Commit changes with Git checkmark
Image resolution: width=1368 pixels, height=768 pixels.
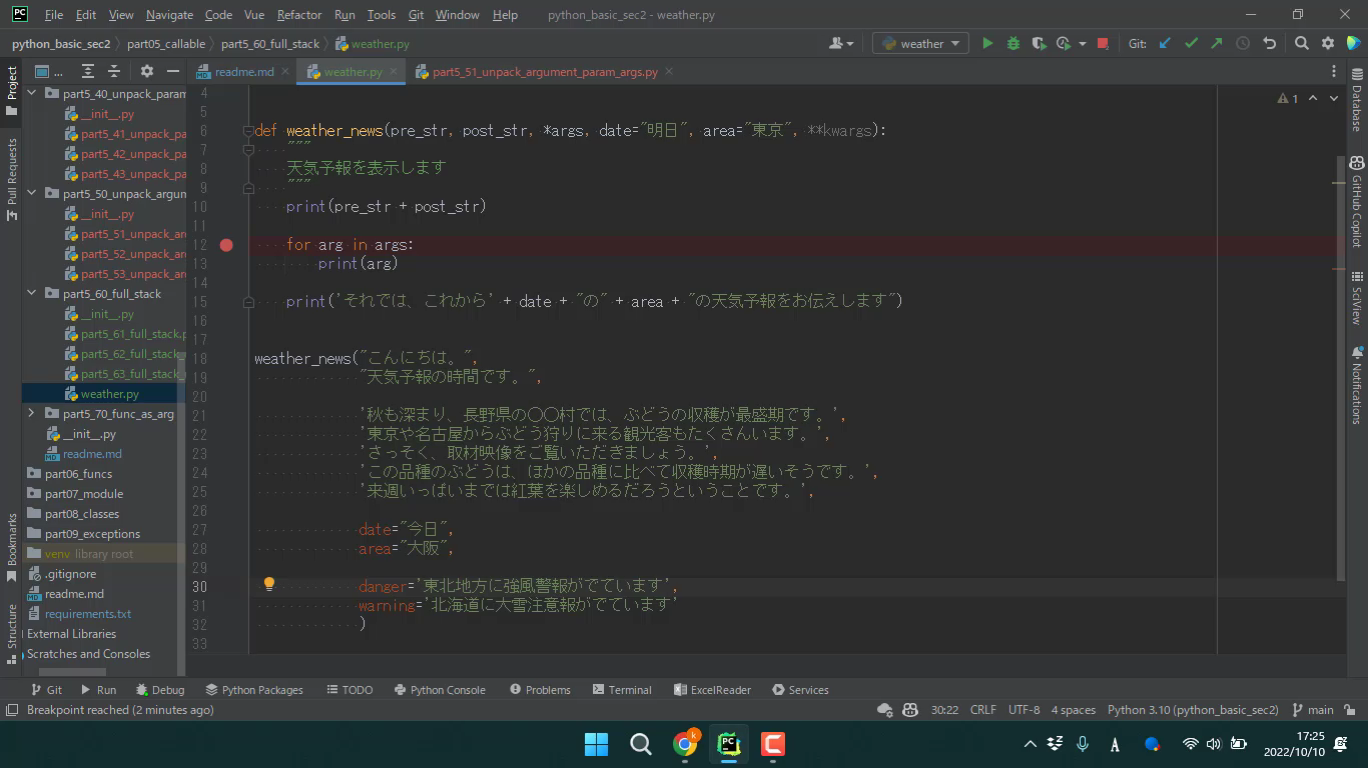tap(1191, 43)
